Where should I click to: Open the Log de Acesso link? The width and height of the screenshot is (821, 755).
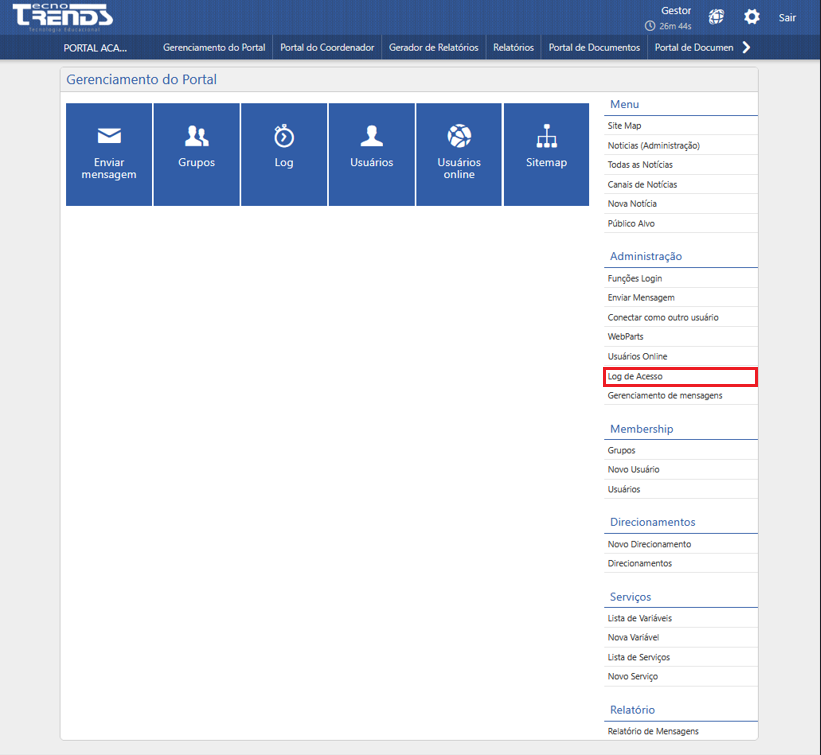tap(636, 376)
